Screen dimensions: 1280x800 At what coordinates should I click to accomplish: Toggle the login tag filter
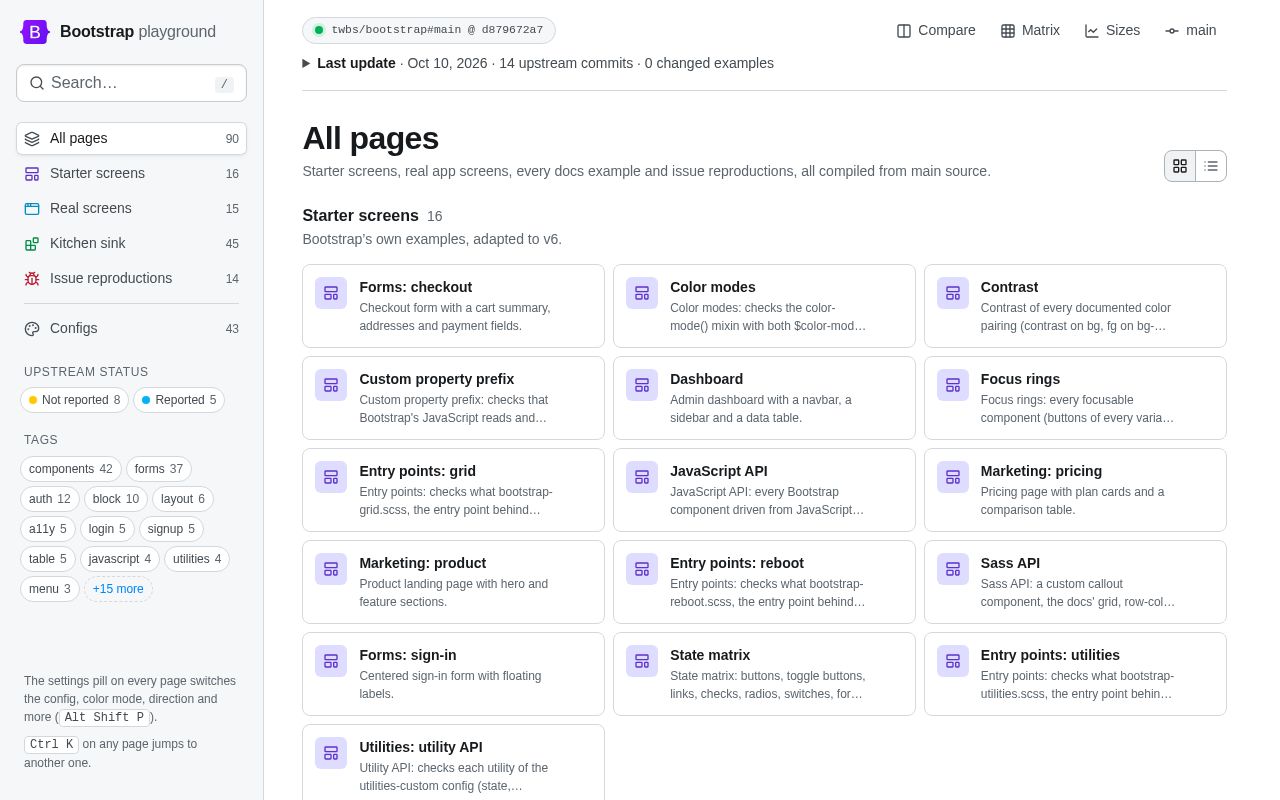pos(107,529)
